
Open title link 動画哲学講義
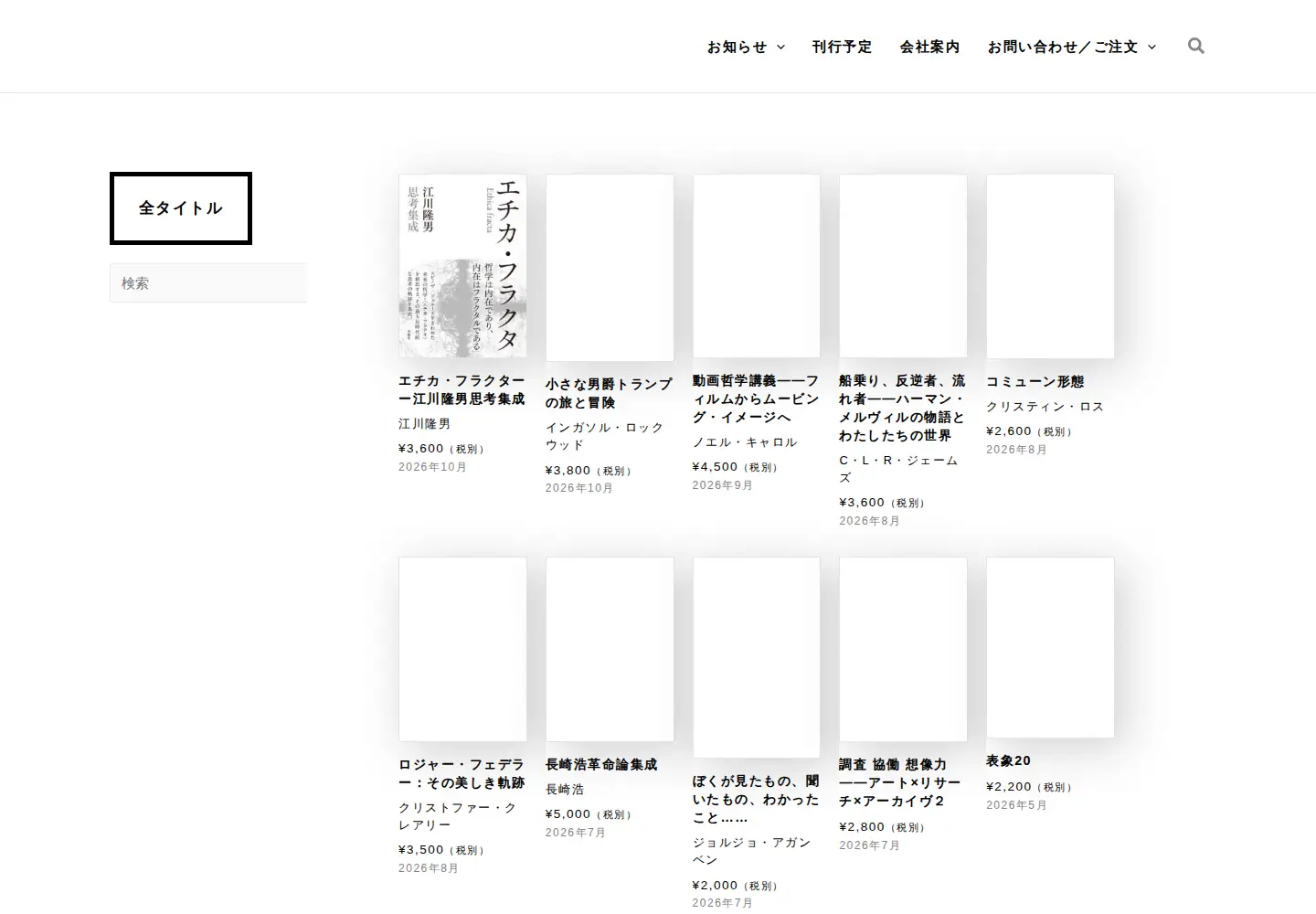(756, 399)
